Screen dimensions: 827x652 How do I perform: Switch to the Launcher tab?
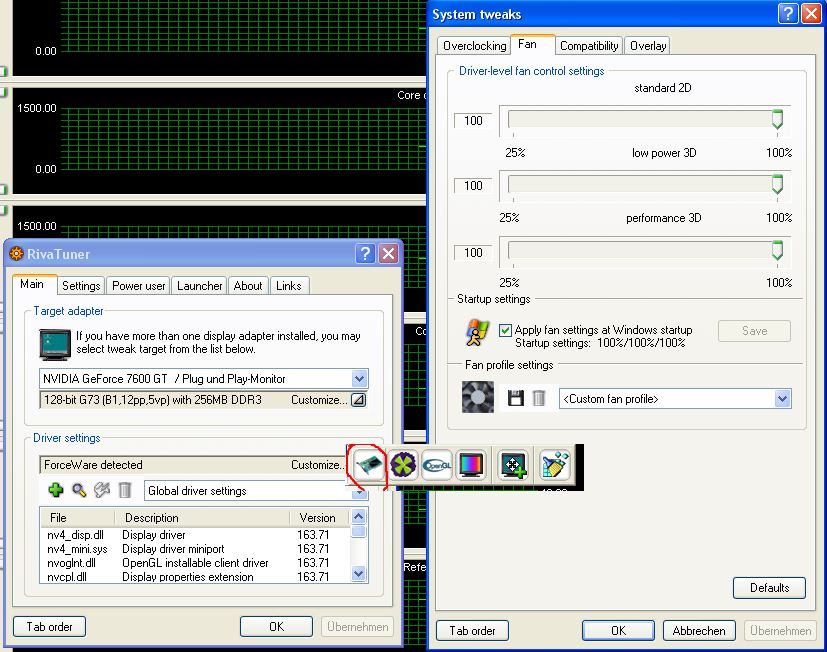coord(199,286)
